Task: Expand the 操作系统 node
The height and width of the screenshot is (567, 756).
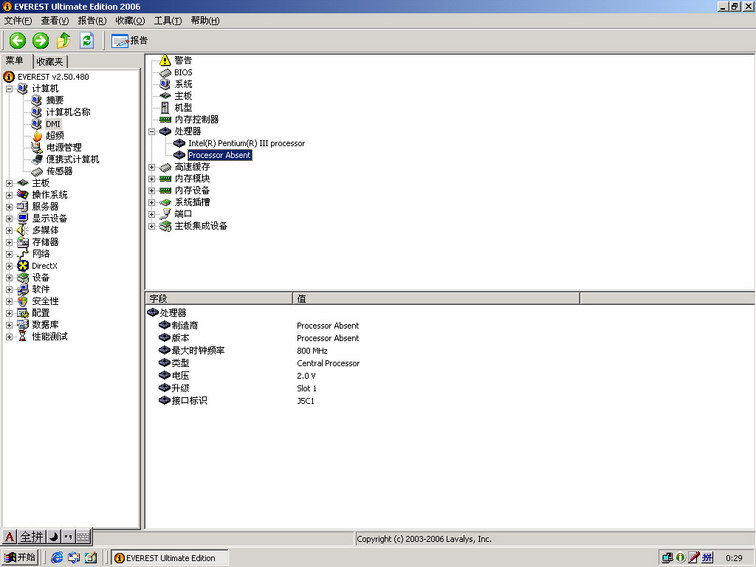Action: [9, 195]
